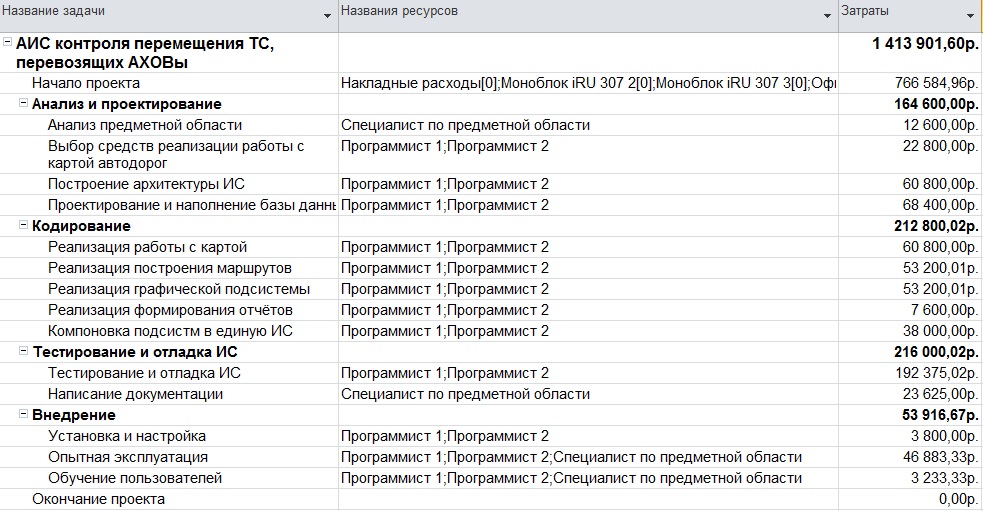983x511 pixels.
Task: Click the resources cell for 'Опытная эксплуатация'
Action: (570, 457)
